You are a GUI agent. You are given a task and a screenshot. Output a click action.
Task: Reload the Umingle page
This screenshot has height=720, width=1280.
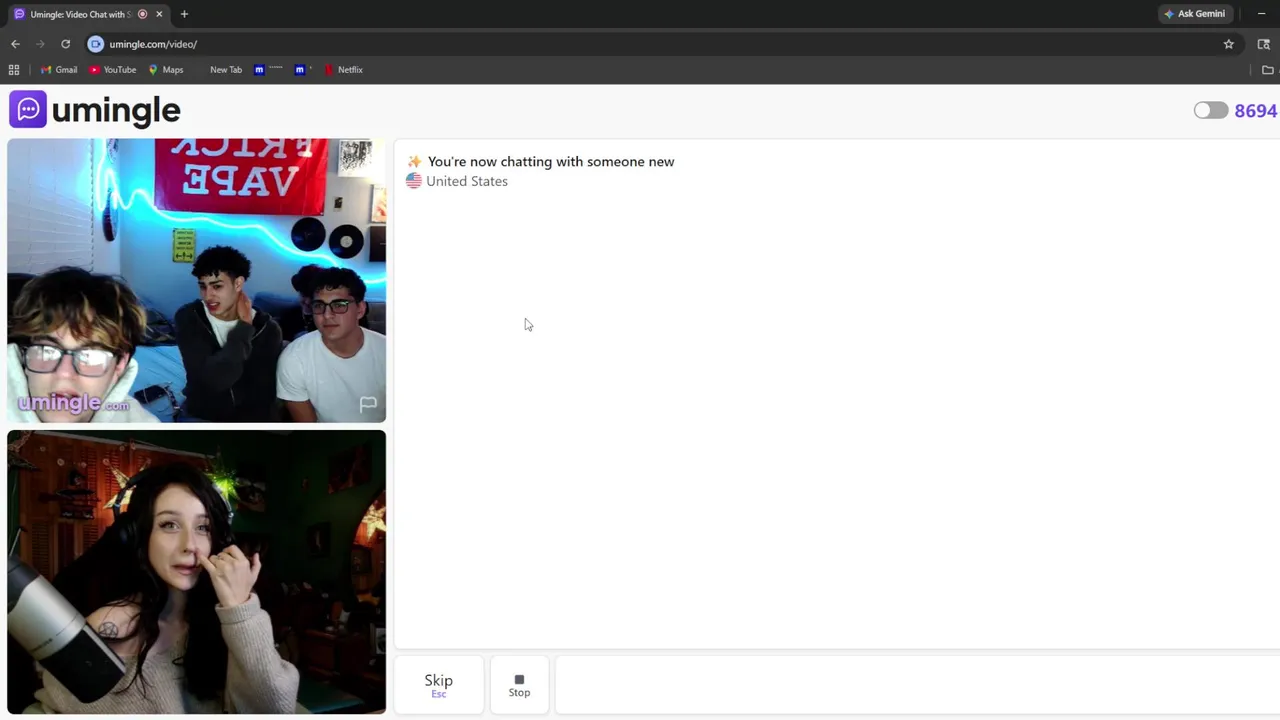point(66,44)
